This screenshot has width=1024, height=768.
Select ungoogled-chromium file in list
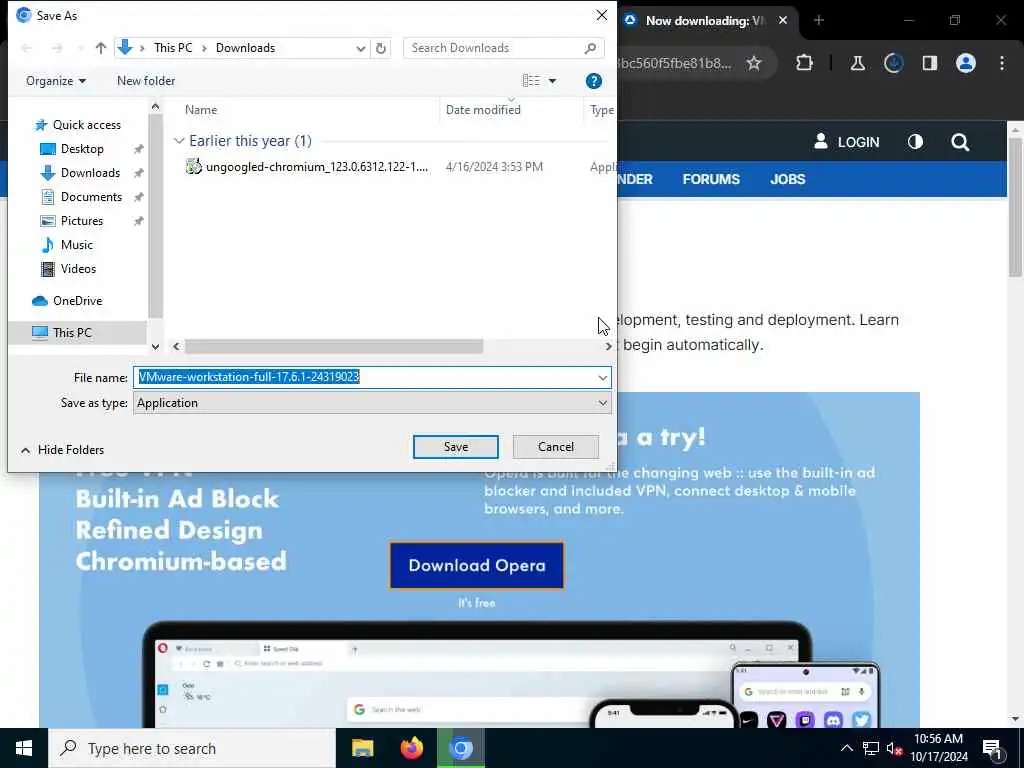coord(308,167)
